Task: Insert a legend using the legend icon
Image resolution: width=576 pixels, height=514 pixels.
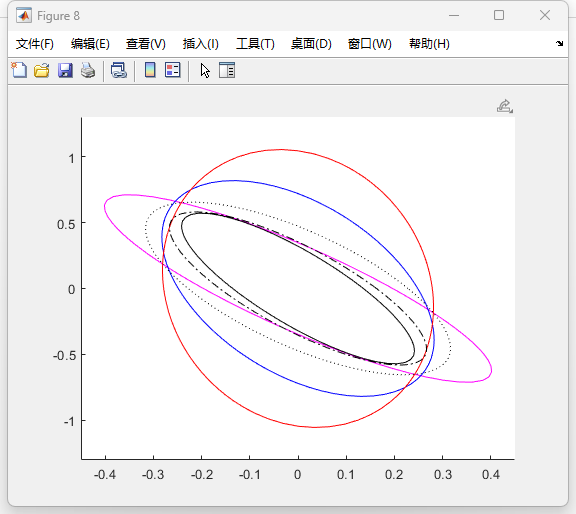Action: (x=173, y=70)
